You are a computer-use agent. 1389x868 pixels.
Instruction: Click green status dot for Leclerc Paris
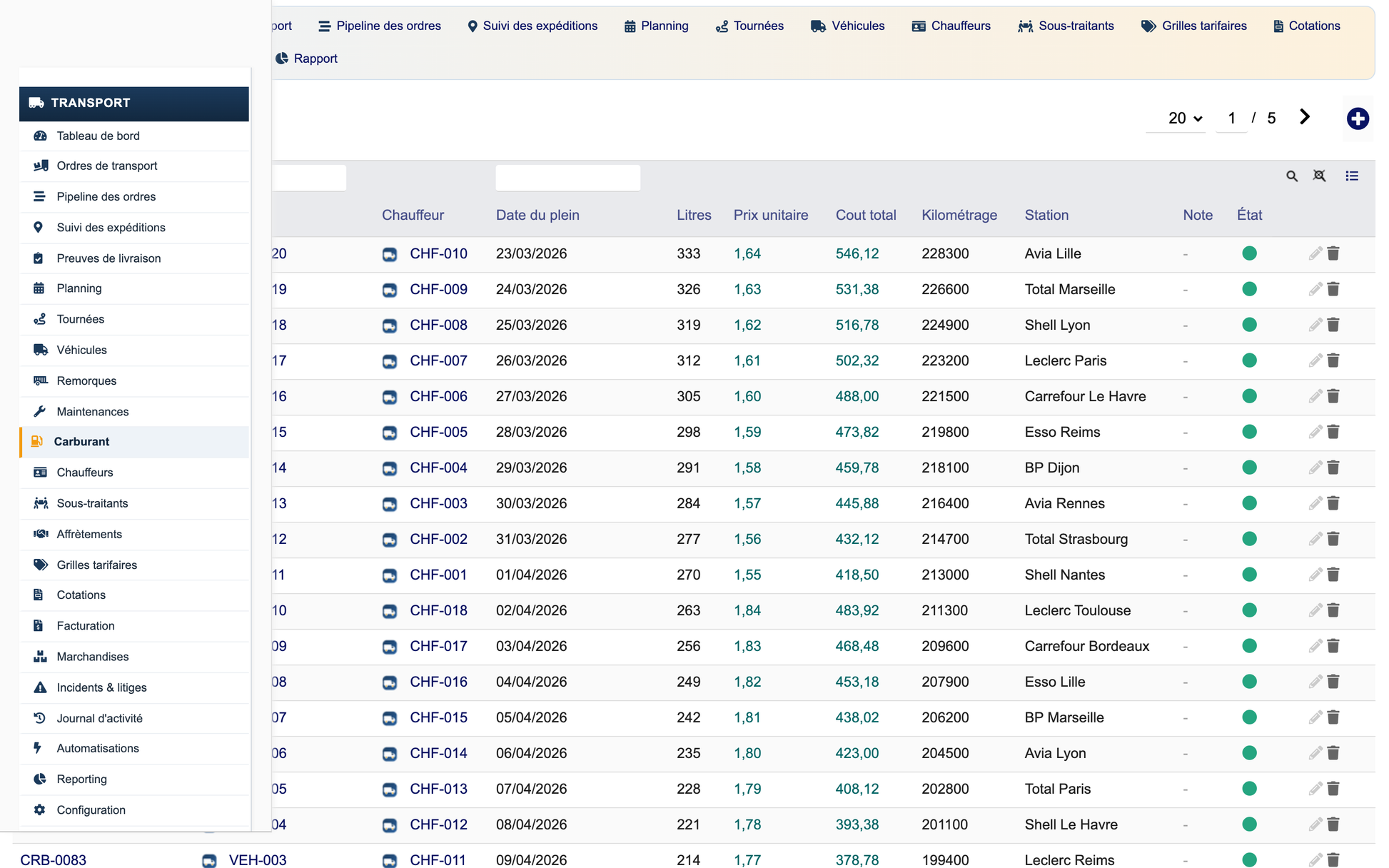(1249, 360)
